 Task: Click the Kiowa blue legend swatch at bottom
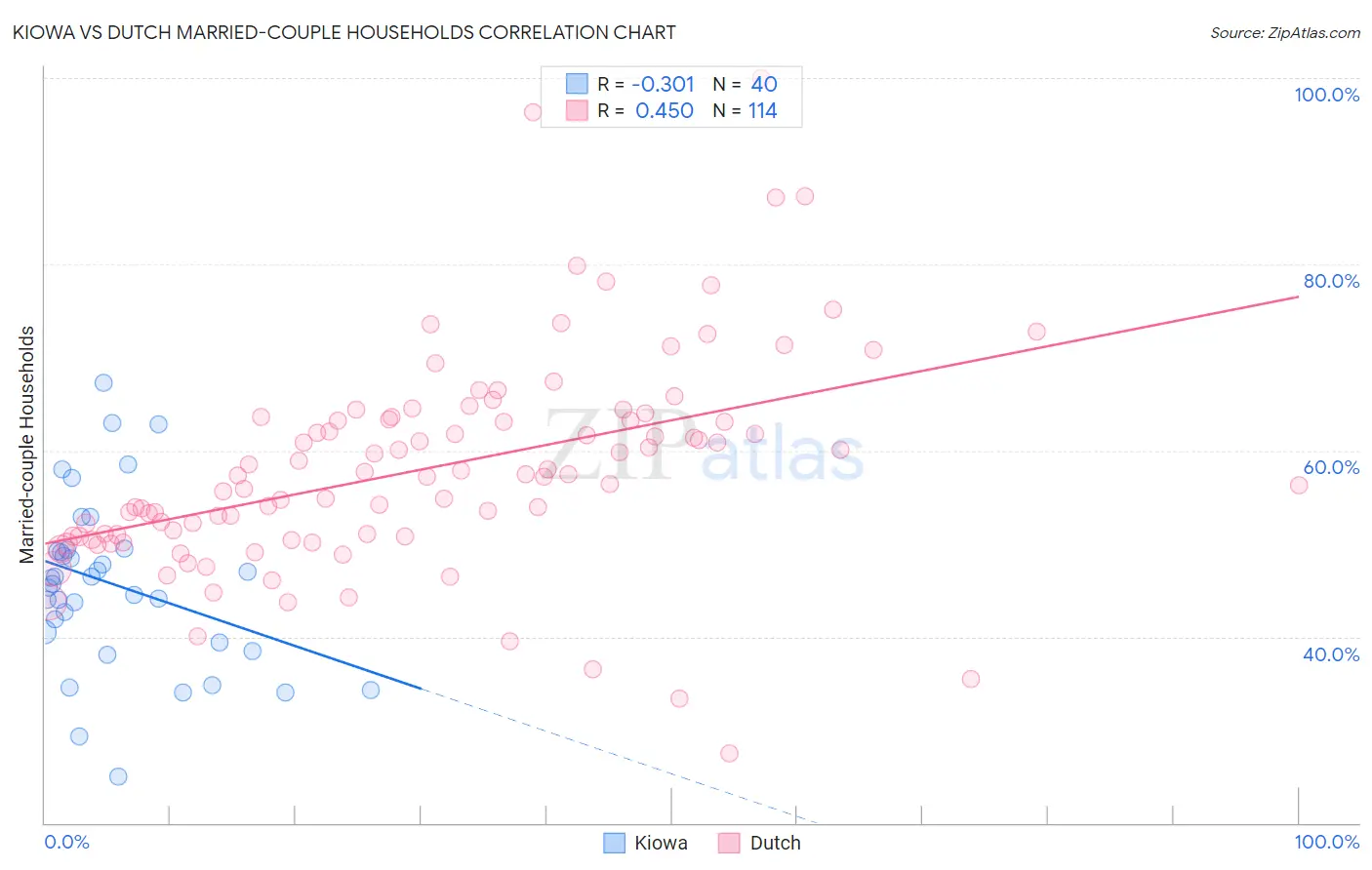pos(614,843)
